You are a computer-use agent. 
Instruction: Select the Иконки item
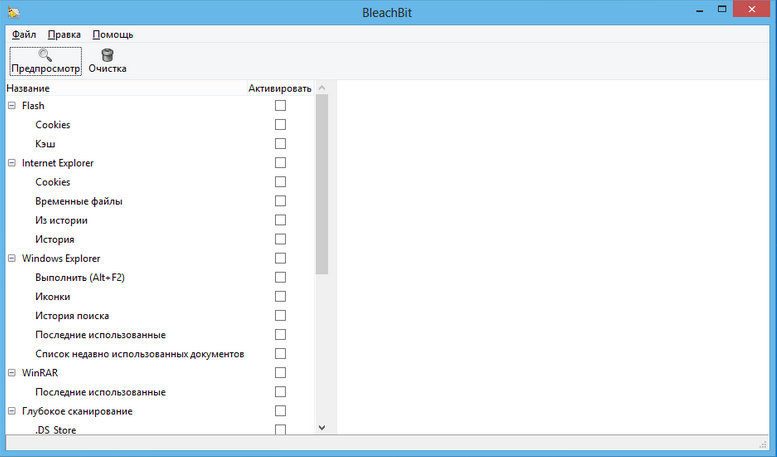(53, 296)
